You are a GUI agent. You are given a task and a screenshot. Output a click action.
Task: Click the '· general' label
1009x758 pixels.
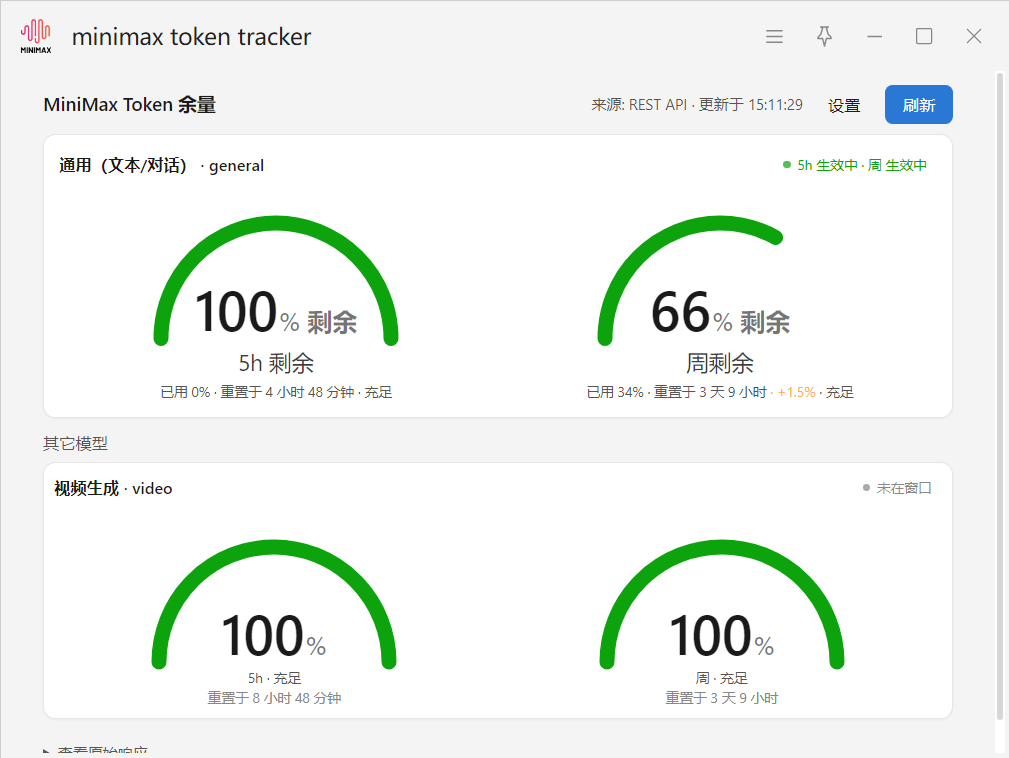232,166
